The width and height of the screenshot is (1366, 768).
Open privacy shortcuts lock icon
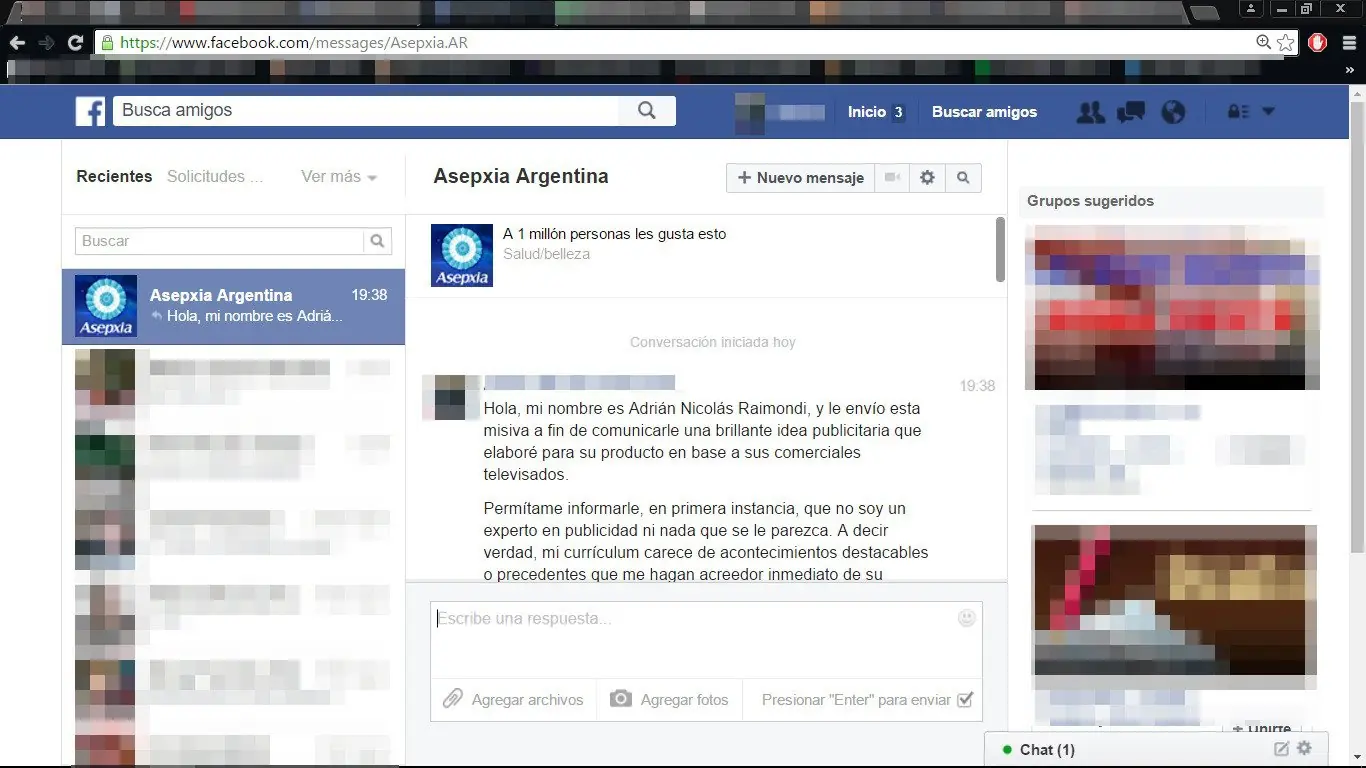1240,112
